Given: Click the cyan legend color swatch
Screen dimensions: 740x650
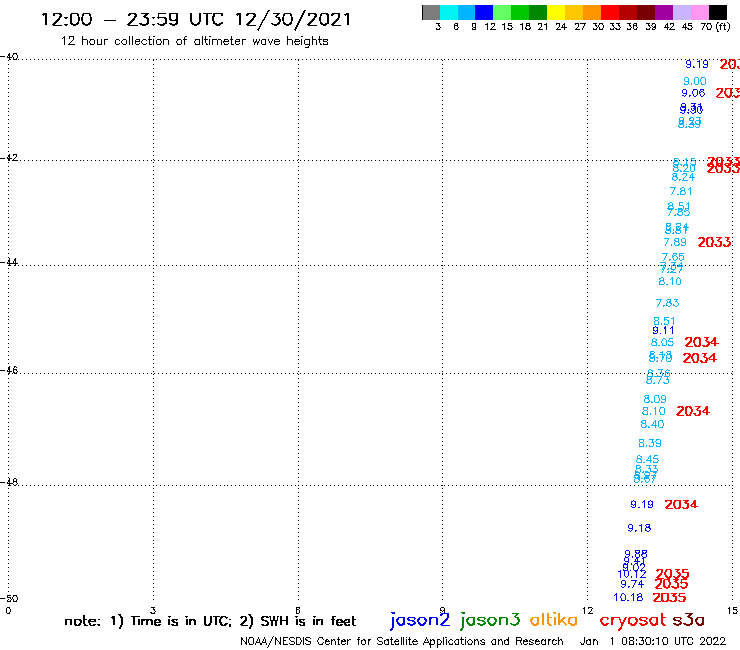Looking at the screenshot, I should 449,12.
